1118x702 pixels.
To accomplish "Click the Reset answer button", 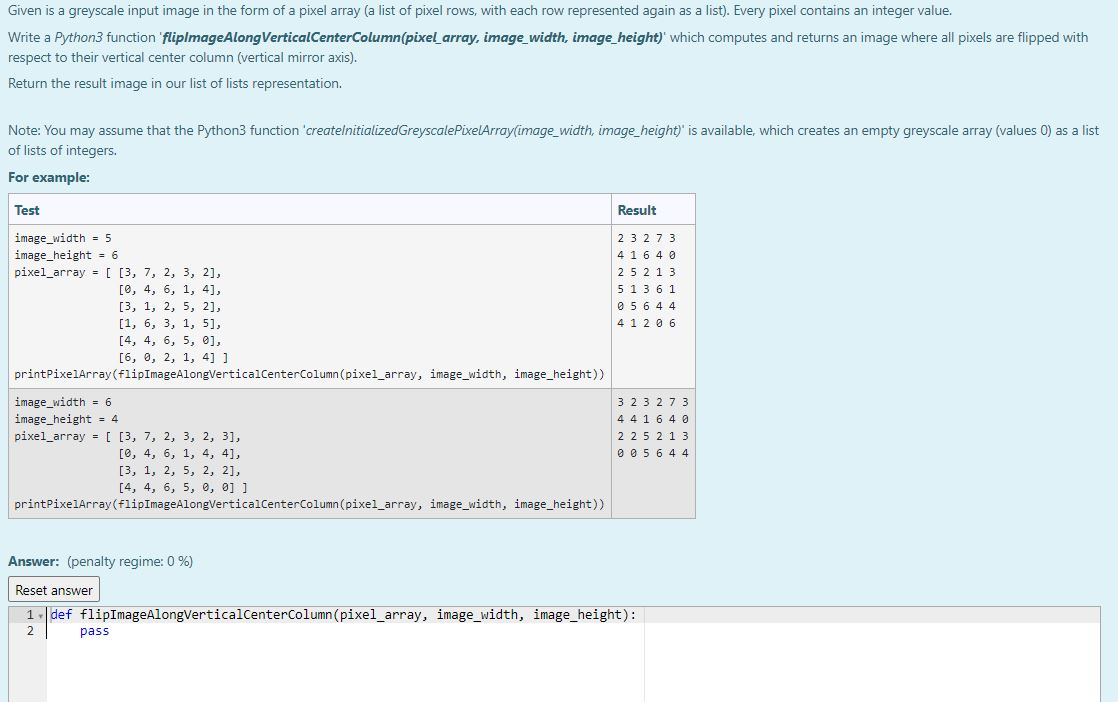I will coord(53,589).
